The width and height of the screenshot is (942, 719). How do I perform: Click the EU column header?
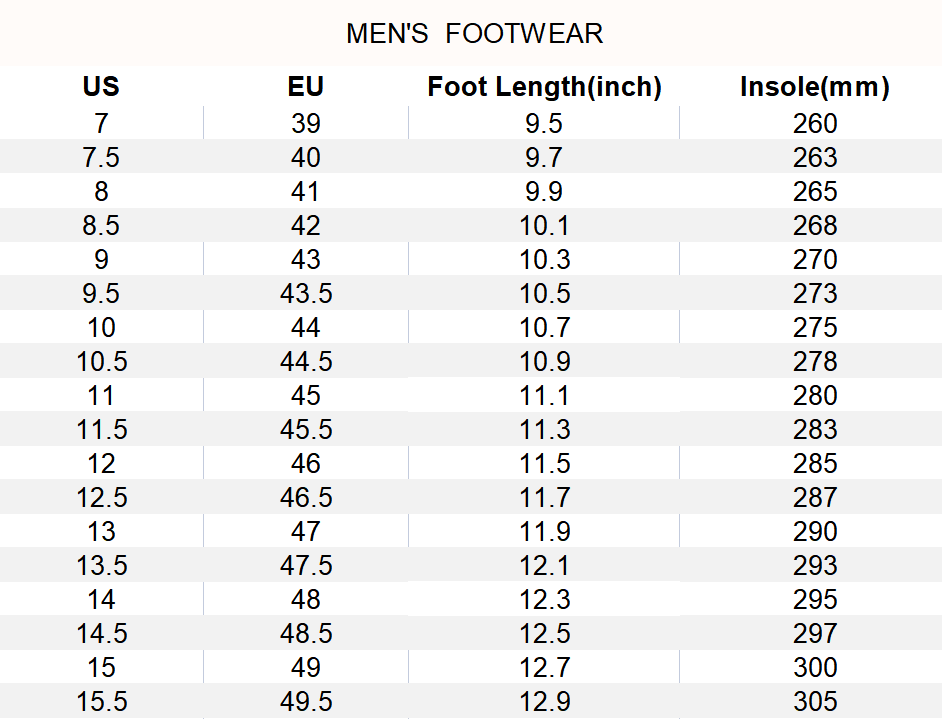click(305, 87)
